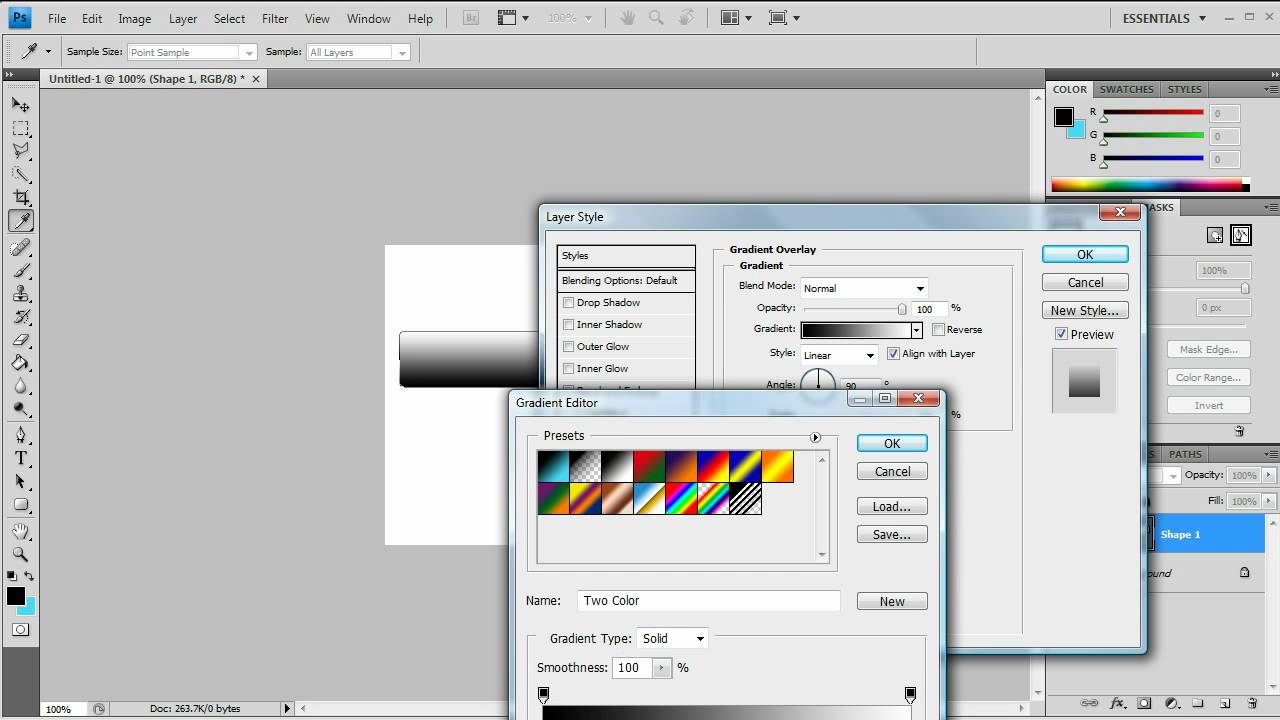Open the Image menu

pos(135,18)
